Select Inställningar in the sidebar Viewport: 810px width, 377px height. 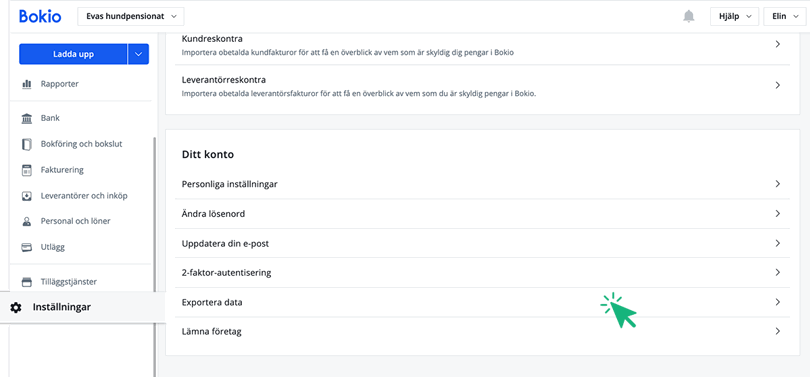pos(83,307)
